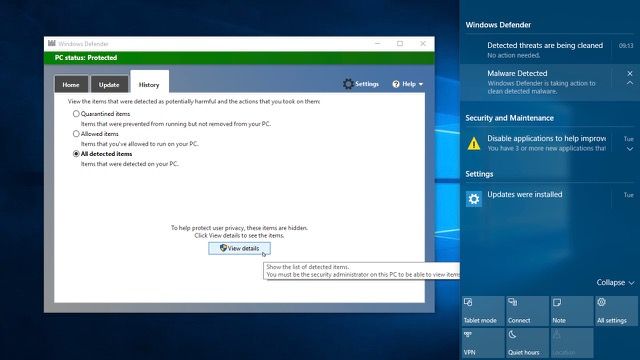Open the Note quick action tile

point(572,311)
